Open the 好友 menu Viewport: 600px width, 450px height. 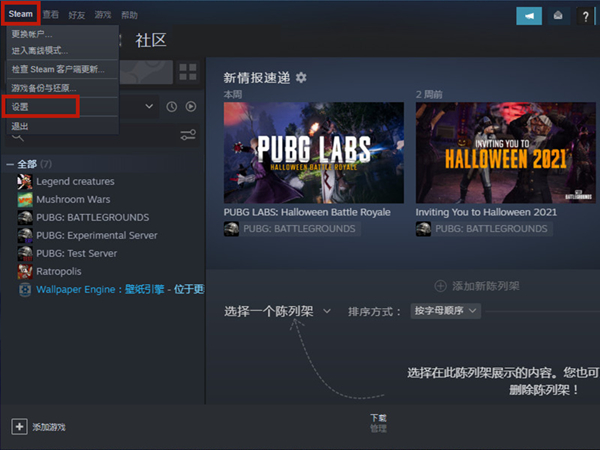pyautogui.click(x=77, y=15)
